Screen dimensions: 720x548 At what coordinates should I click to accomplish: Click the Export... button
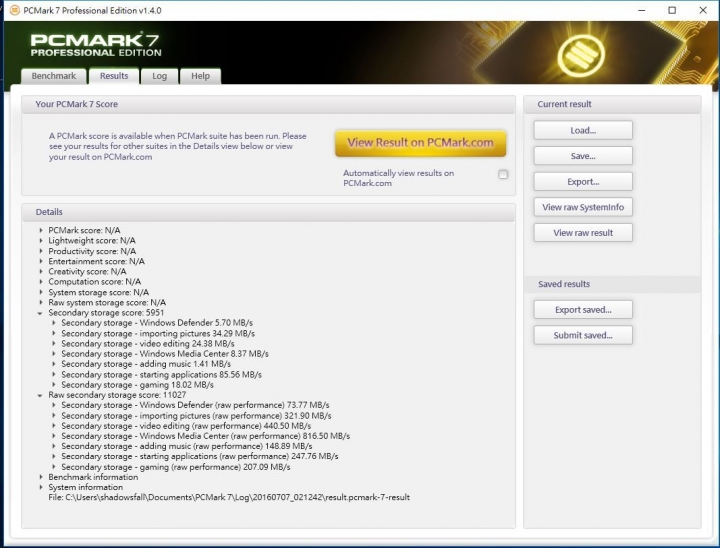[x=583, y=181]
